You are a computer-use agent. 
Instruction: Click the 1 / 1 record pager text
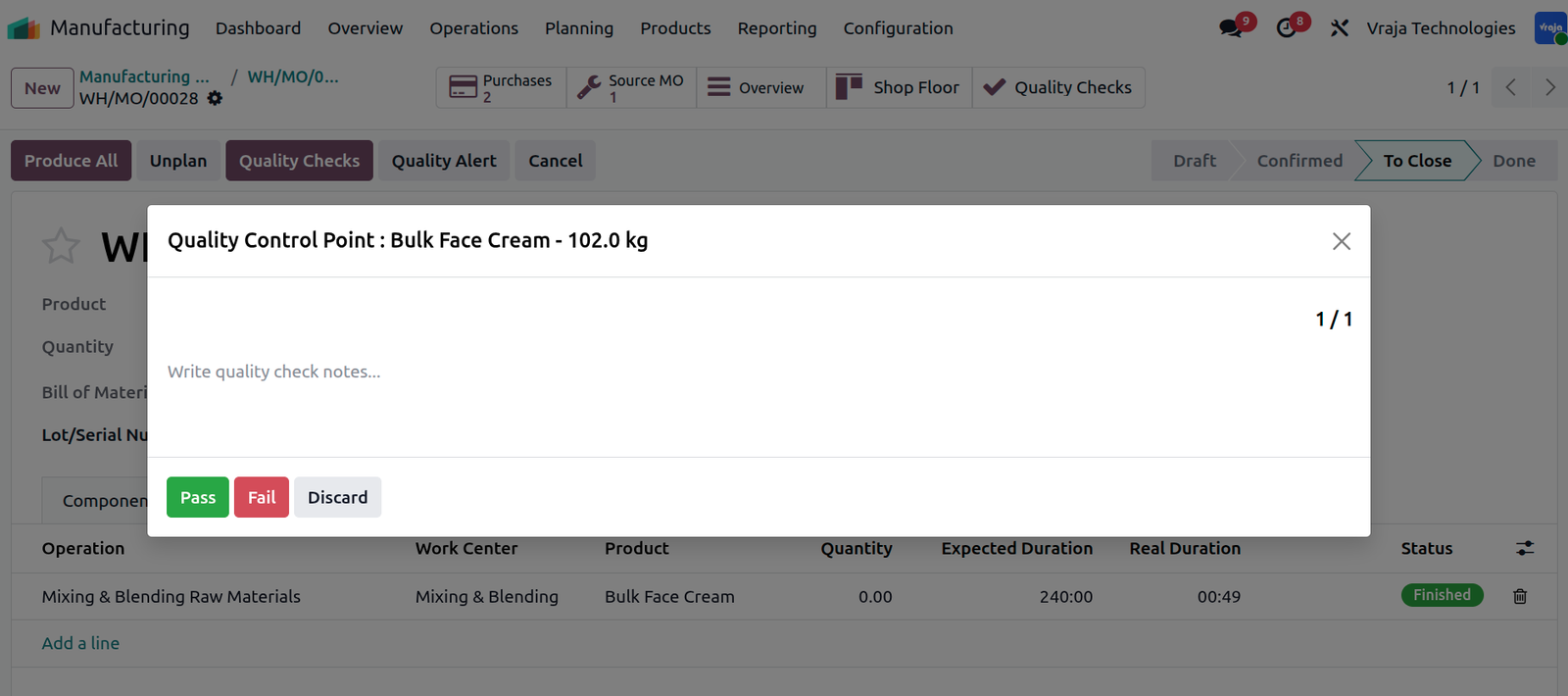point(1463,87)
